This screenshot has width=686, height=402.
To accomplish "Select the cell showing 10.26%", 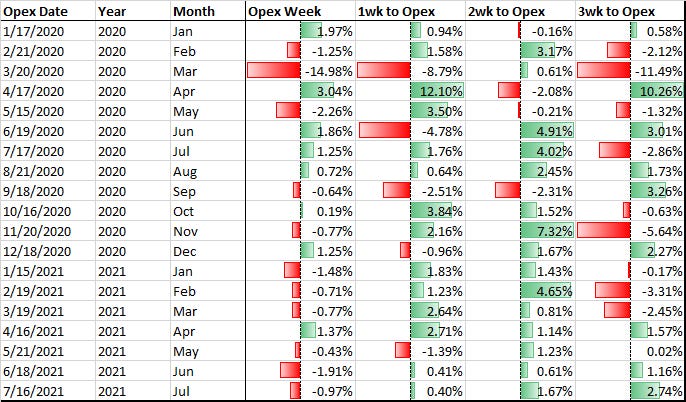I will [631, 91].
